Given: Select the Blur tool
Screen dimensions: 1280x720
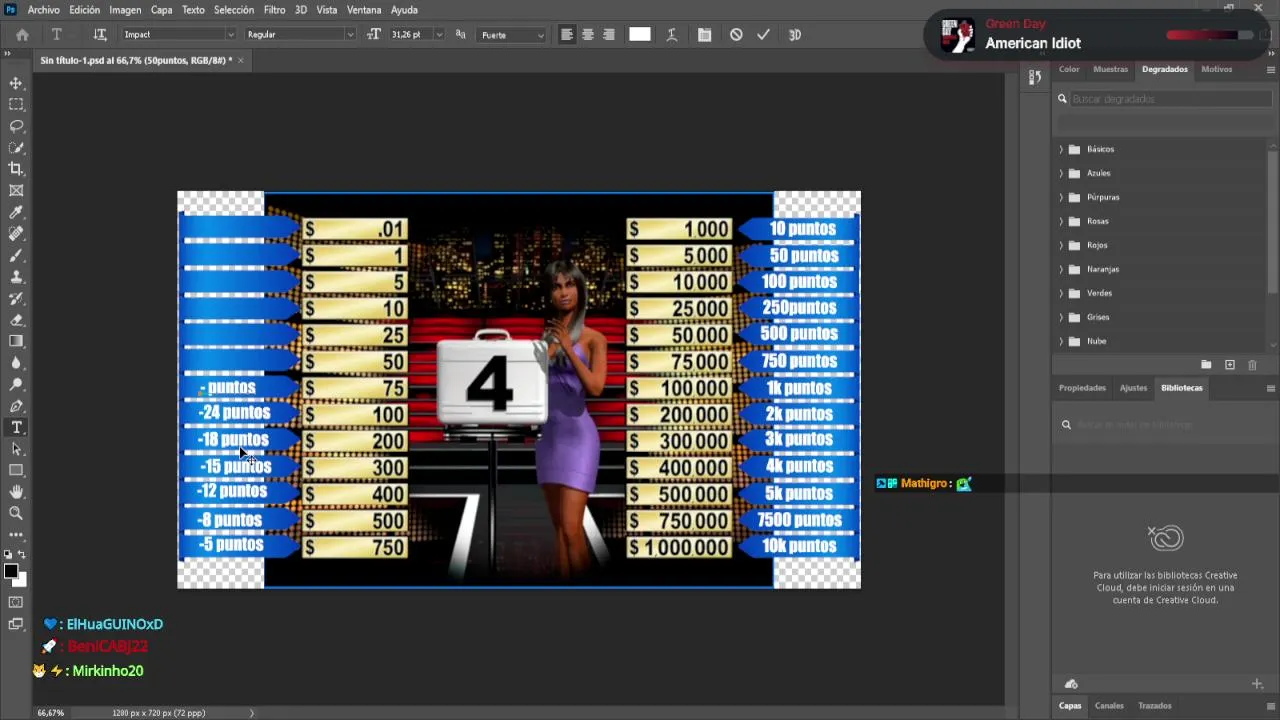Looking at the screenshot, I should pyautogui.click(x=16, y=363).
